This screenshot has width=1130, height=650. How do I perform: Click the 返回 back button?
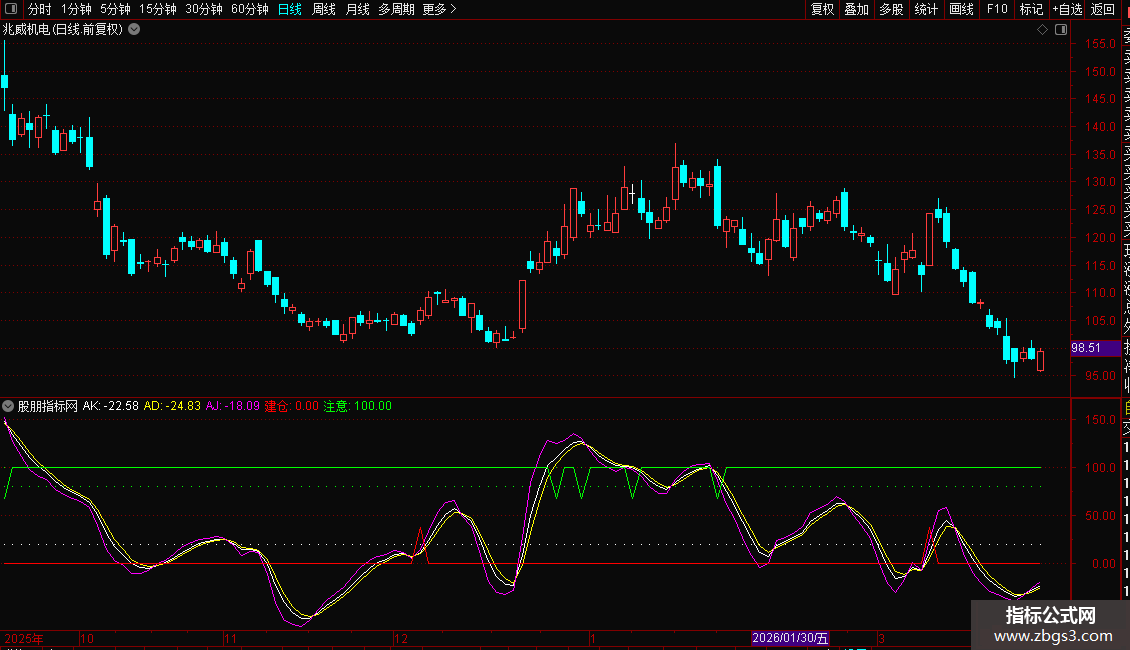[1103, 9]
